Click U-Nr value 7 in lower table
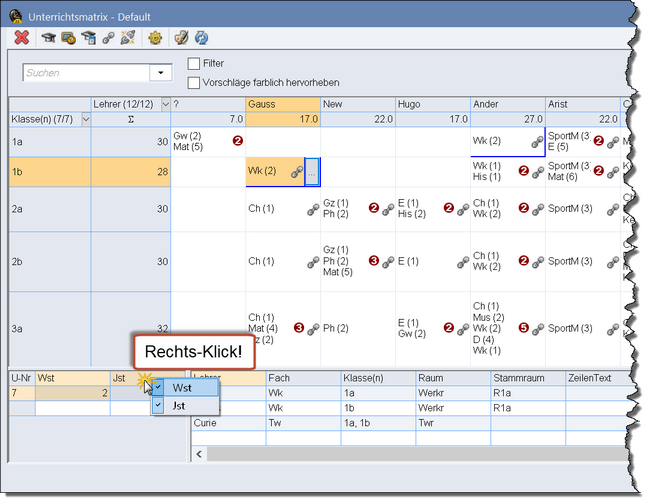The width and height of the screenshot is (652, 502). pos(22,393)
